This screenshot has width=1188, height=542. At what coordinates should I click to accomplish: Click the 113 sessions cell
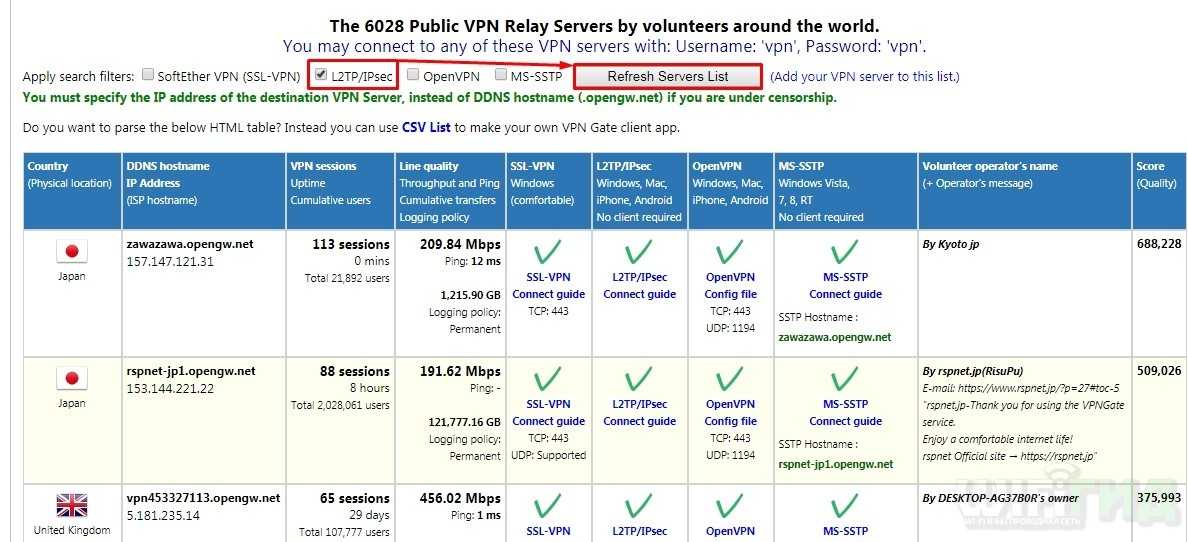351,244
